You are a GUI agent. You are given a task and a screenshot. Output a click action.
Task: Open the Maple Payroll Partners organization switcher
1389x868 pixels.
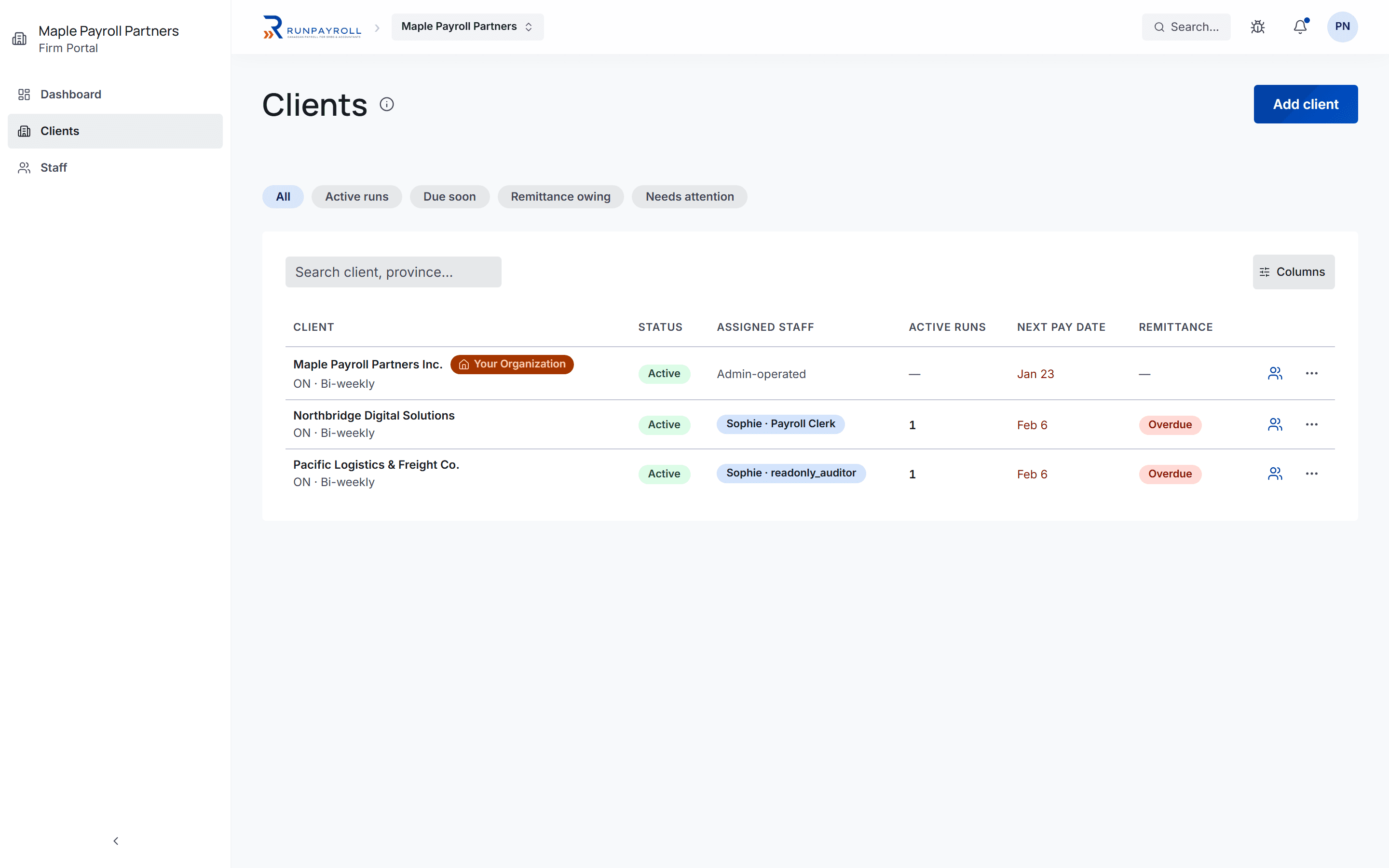(467, 27)
